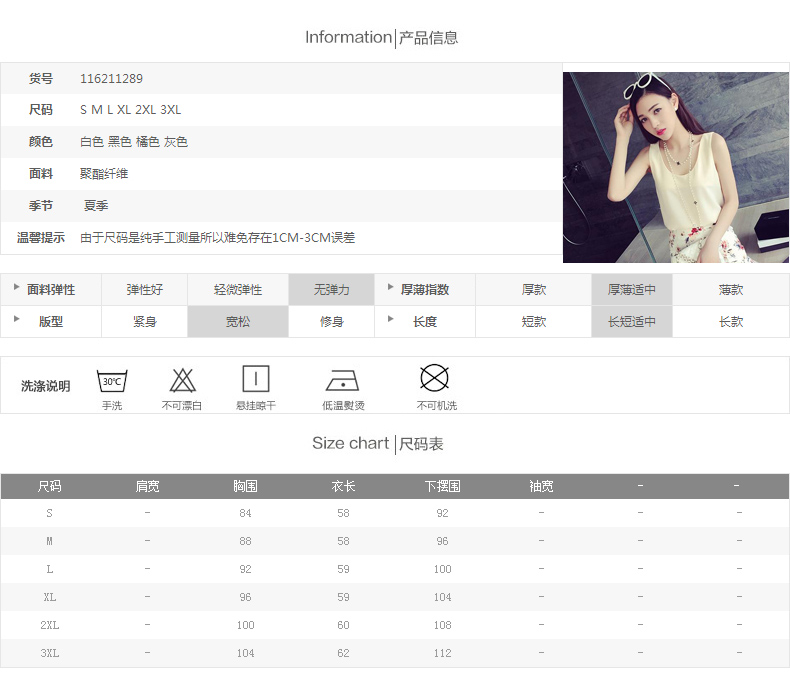
Task: Open the product model photo
Action: point(676,167)
